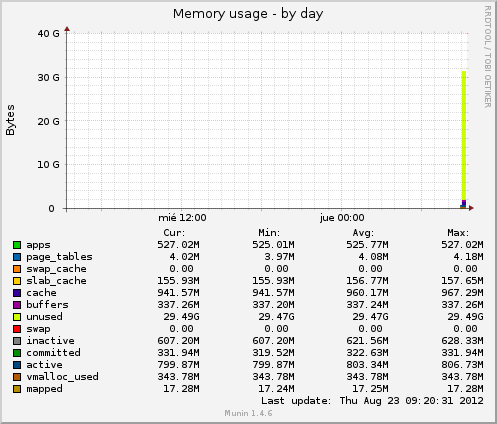Click the swap_cache legend color swatch
497x424 pixels.
pos(17,269)
